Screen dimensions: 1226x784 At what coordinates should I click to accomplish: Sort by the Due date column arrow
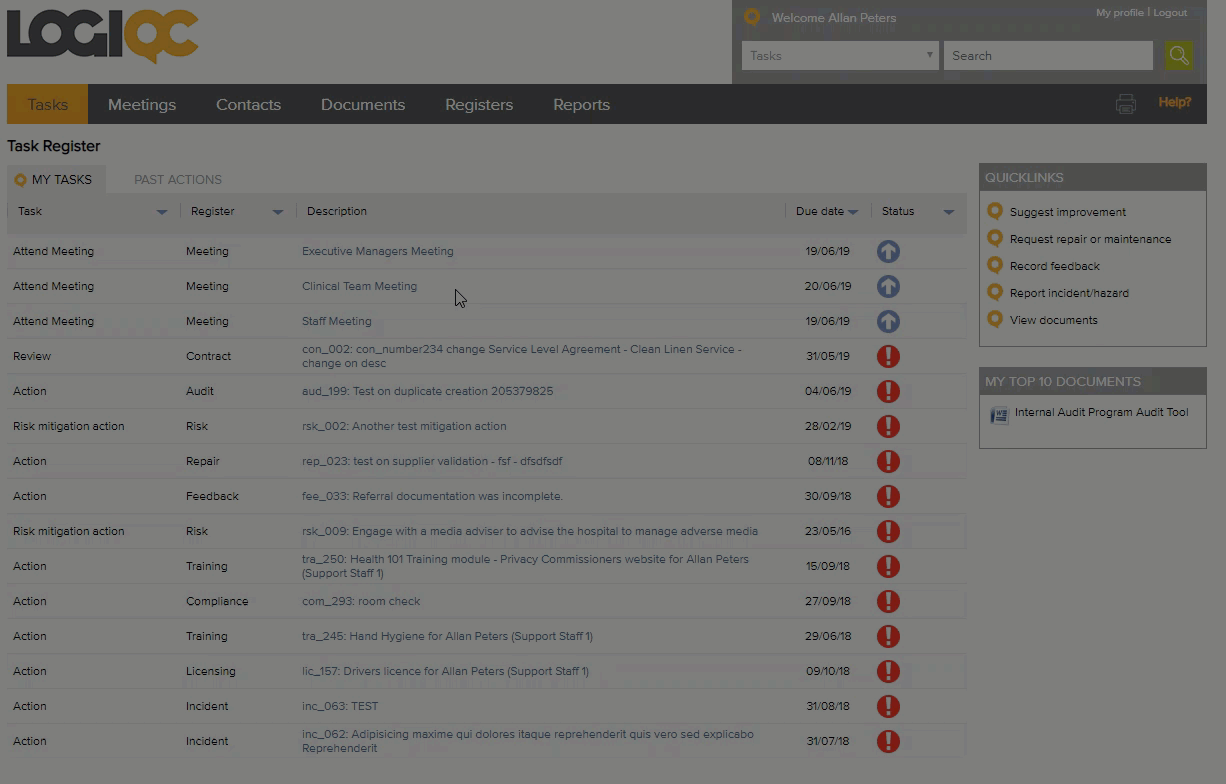click(x=853, y=212)
